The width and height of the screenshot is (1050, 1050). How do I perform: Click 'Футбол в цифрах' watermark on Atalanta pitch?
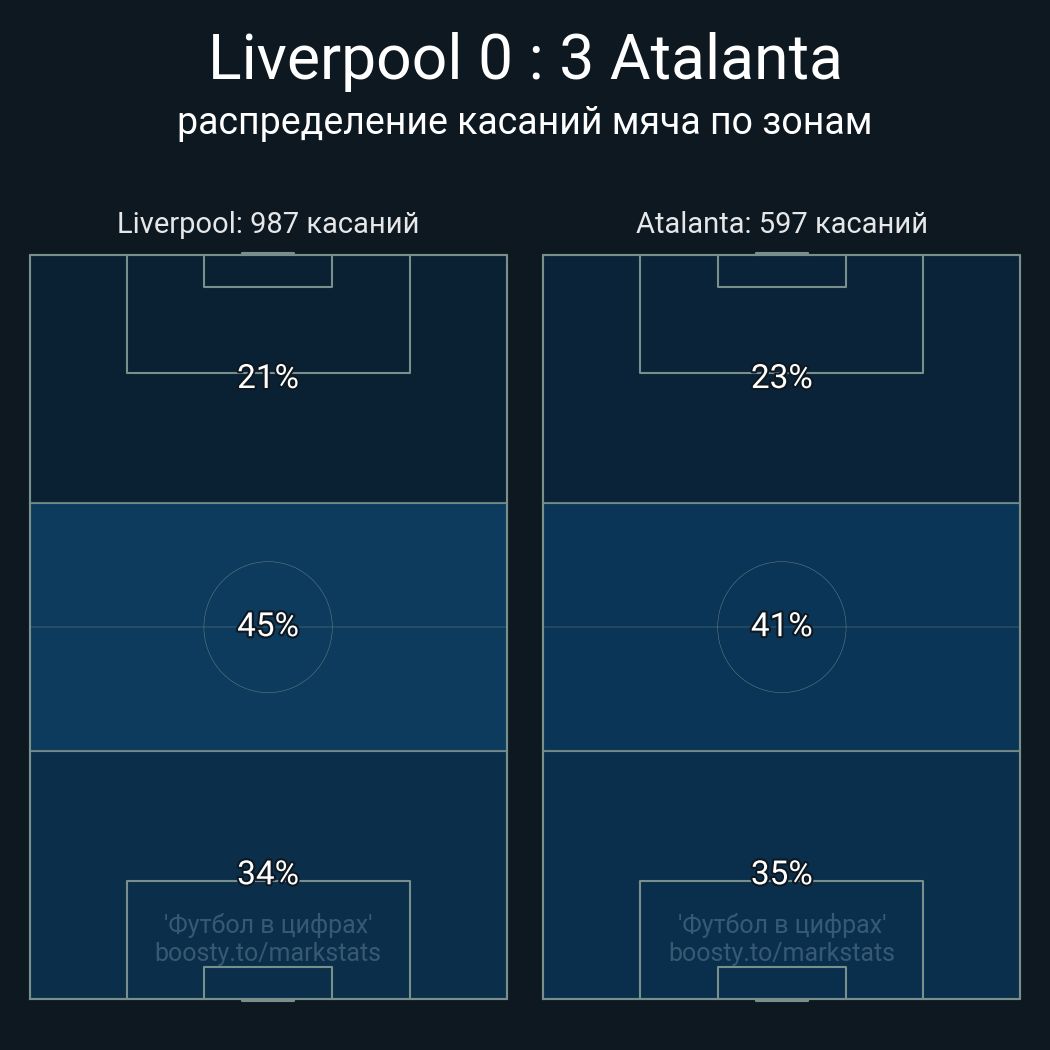tap(781, 923)
